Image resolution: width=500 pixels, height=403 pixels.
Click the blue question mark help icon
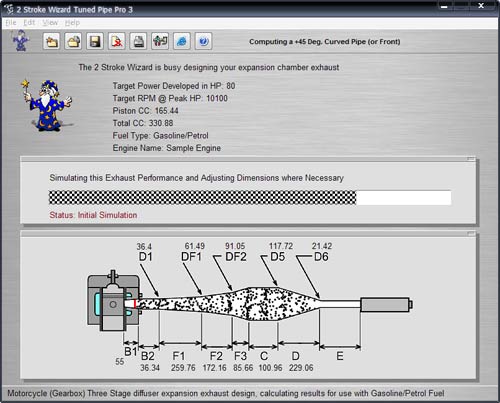(203, 41)
